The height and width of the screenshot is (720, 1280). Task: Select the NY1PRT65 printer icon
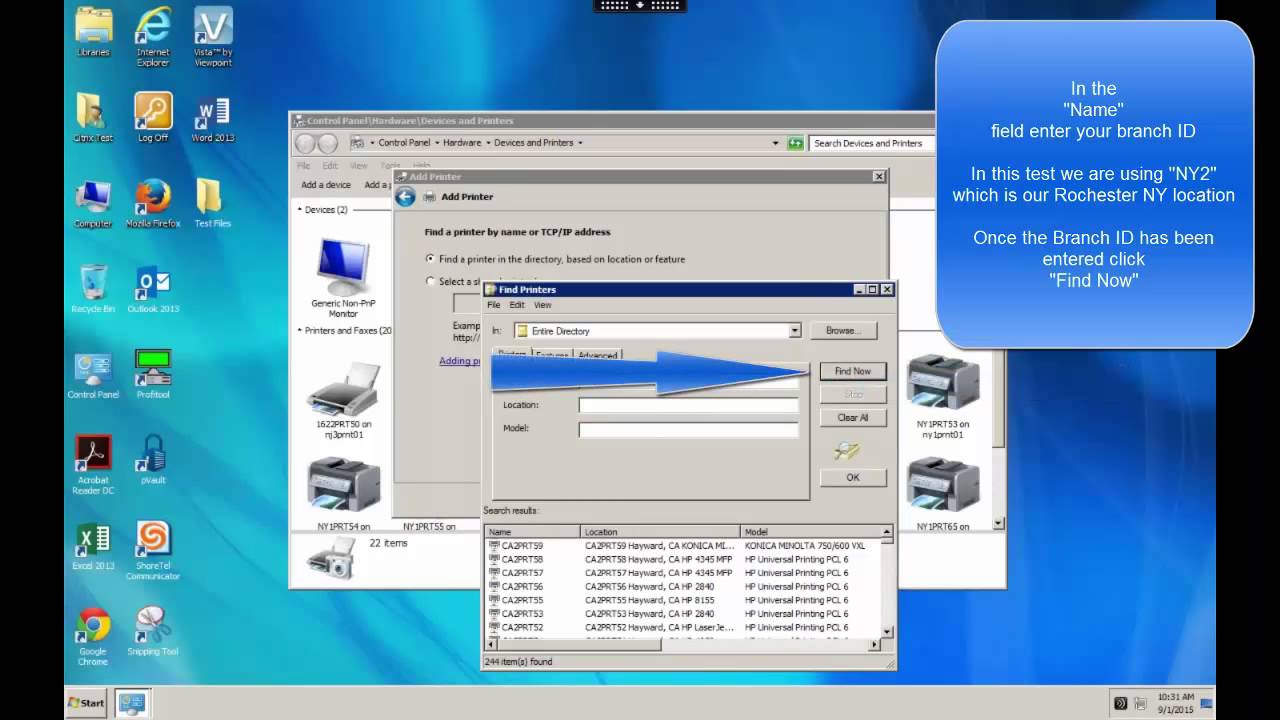click(x=942, y=493)
